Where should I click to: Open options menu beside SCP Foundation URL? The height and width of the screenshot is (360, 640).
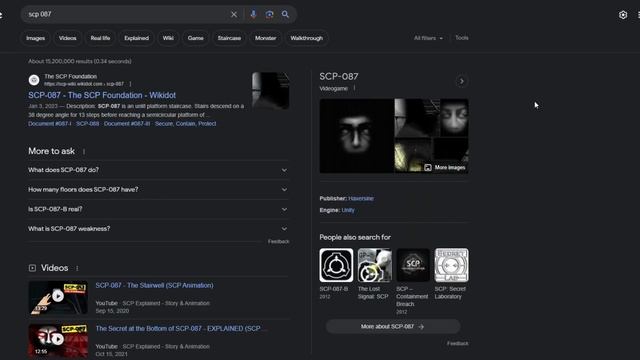point(131,84)
